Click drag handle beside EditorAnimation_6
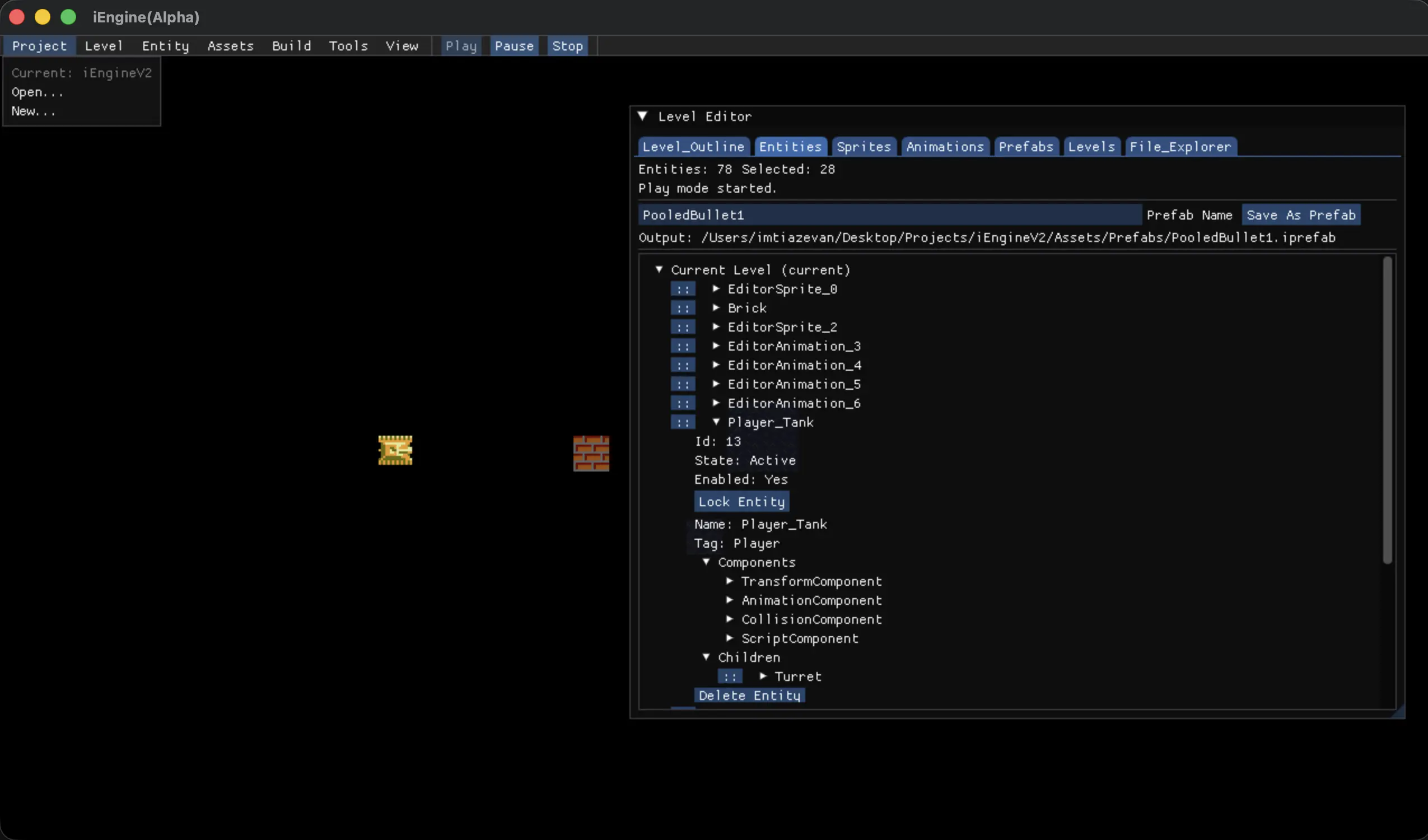 click(x=683, y=404)
